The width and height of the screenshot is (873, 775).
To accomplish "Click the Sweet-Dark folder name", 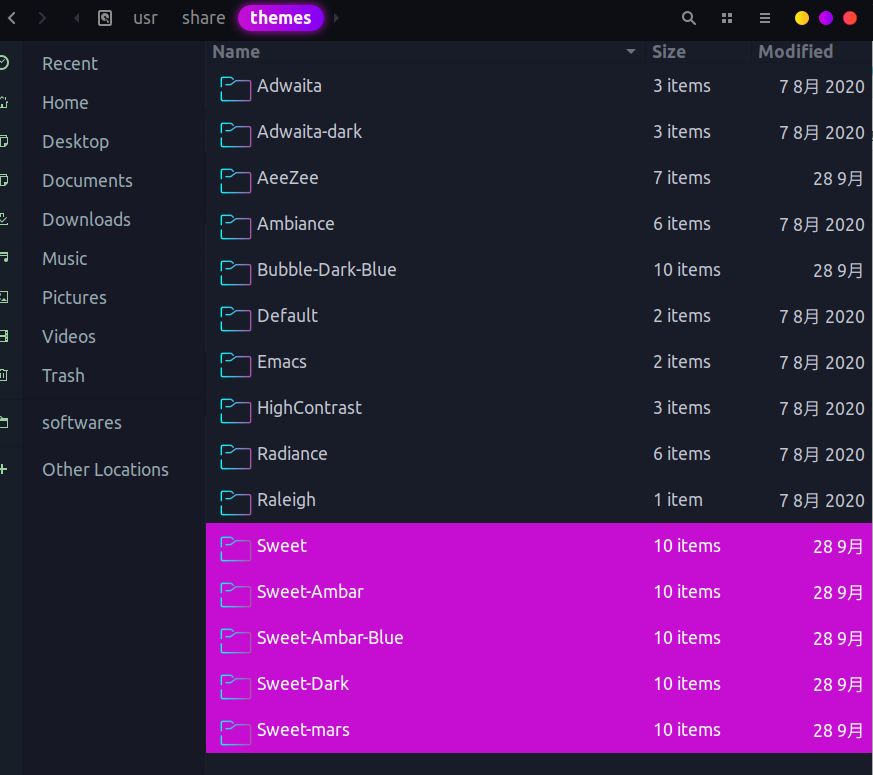I will click(303, 684).
